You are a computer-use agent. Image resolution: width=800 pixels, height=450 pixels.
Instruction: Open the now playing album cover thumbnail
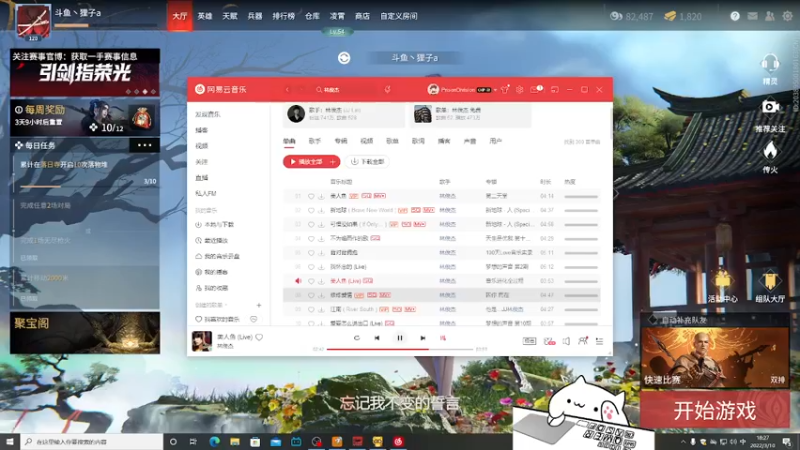point(202,341)
